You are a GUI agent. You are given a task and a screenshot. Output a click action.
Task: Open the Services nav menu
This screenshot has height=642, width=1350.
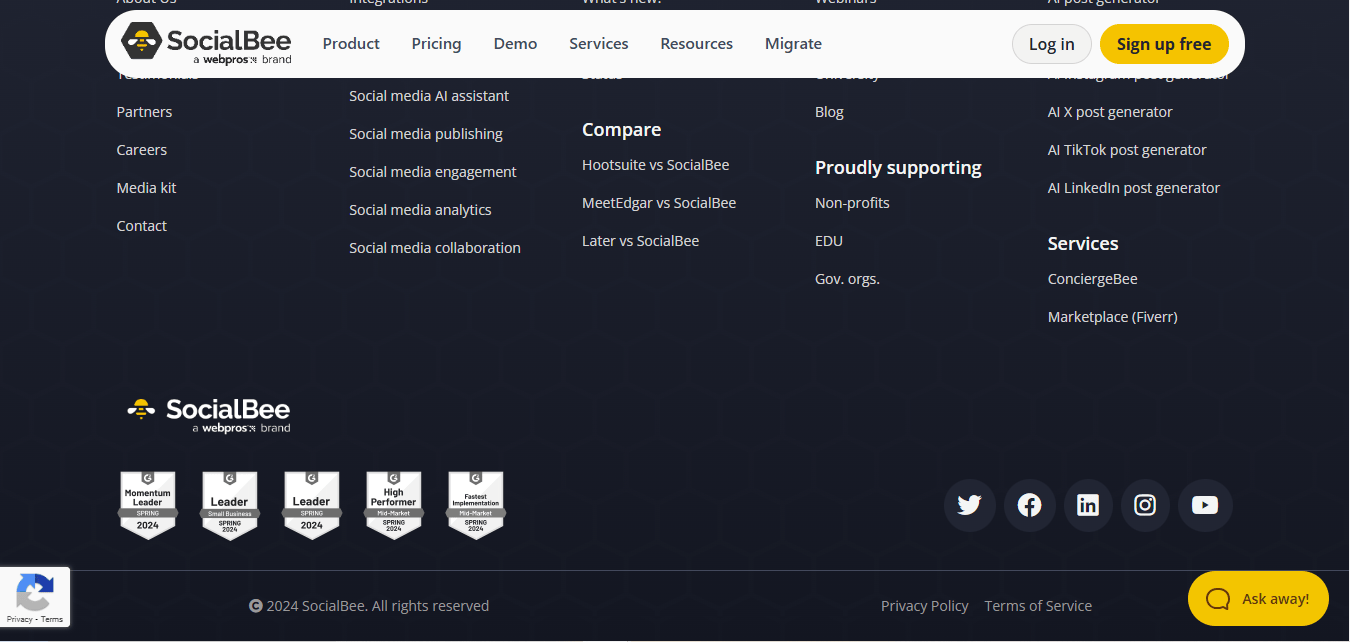pos(599,44)
